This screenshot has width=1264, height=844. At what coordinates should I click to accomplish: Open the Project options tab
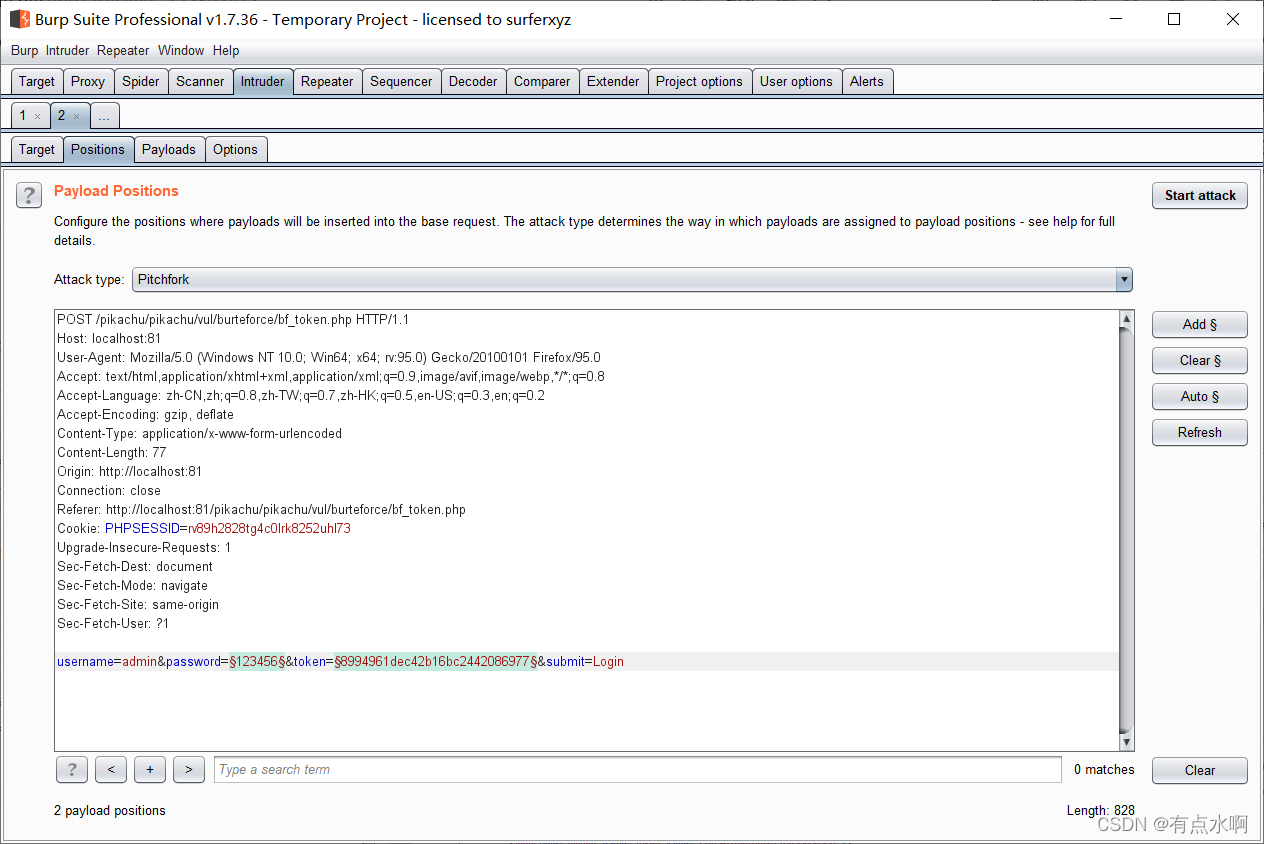click(x=699, y=82)
